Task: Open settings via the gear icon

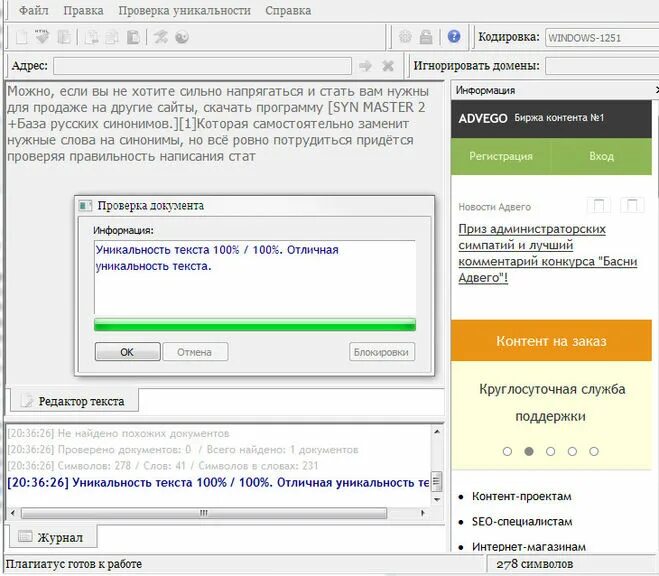Action: tap(405, 37)
